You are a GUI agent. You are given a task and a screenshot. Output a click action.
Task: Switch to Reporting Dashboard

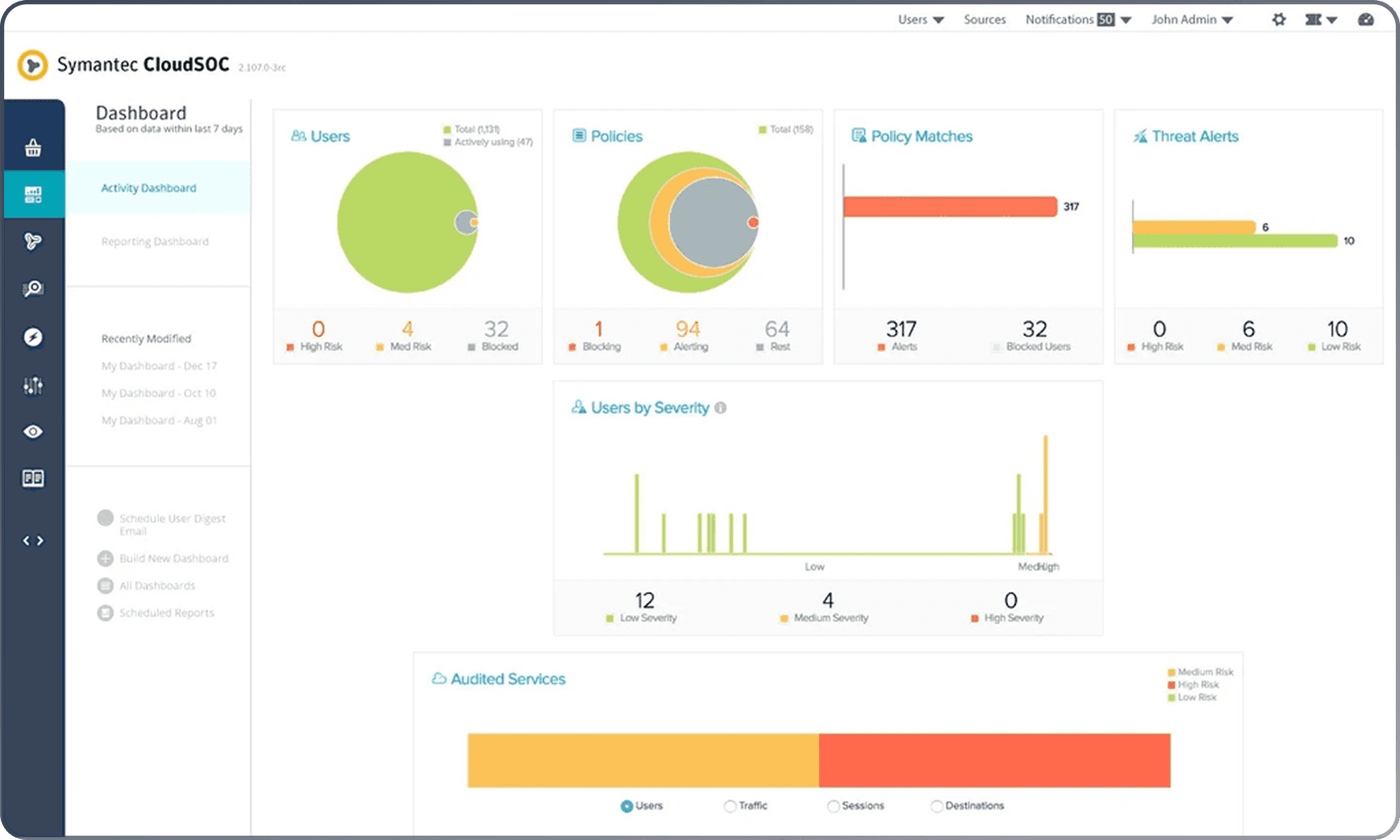[155, 241]
